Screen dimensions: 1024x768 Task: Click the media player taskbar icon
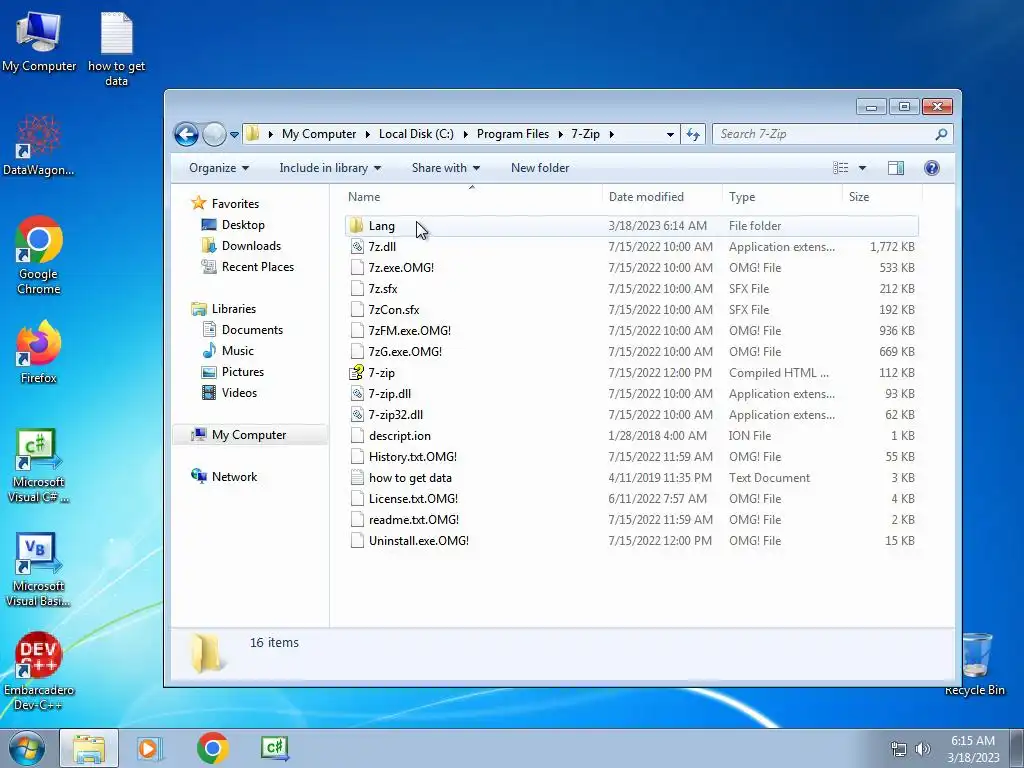[x=150, y=748]
